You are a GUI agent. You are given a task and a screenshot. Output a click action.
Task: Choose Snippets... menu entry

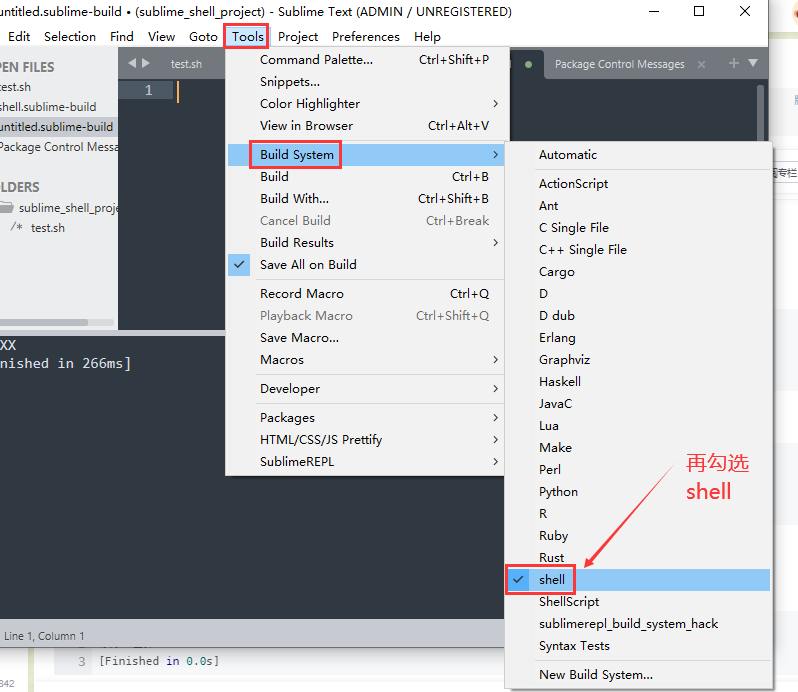[365, 82]
